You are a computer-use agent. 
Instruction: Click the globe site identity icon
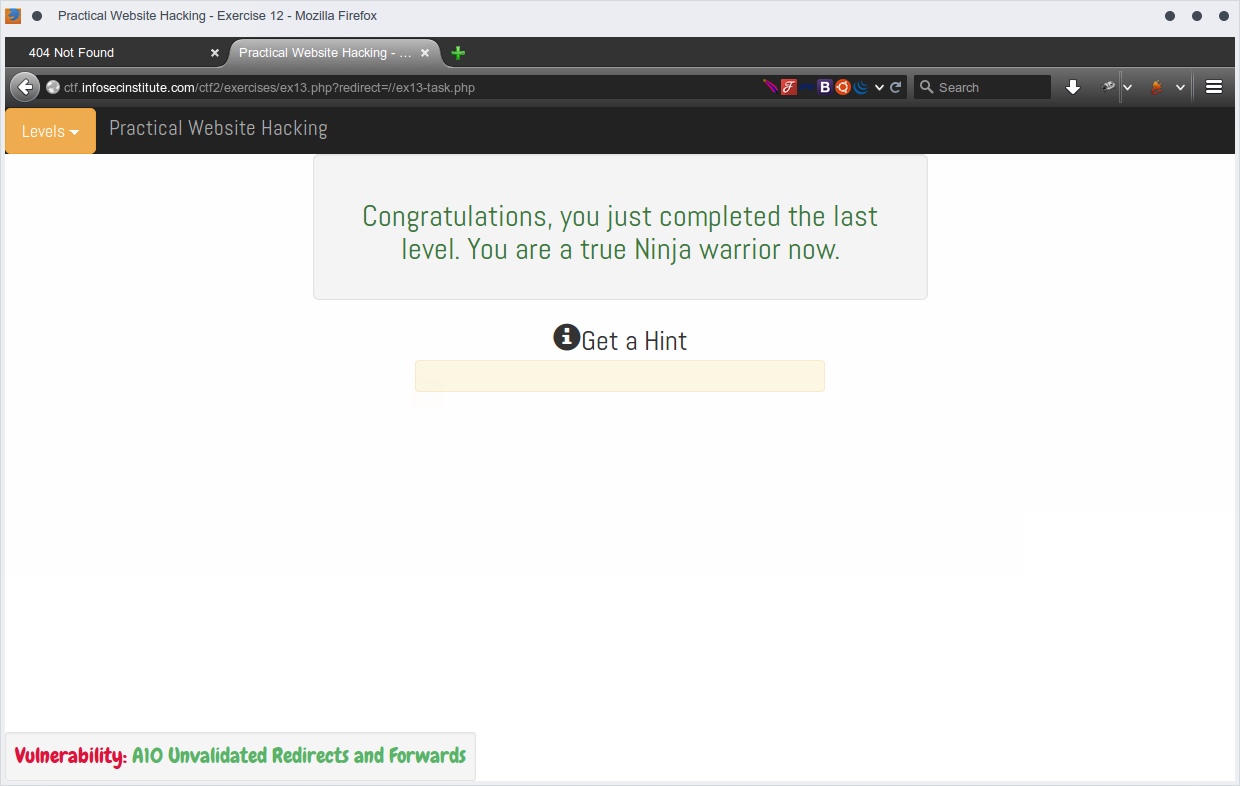pyautogui.click(x=54, y=87)
